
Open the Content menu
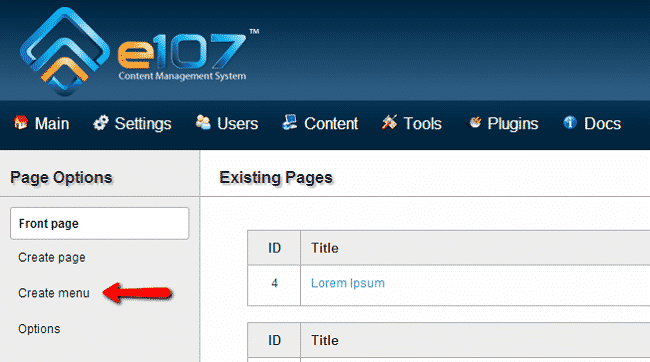(x=331, y=124)
